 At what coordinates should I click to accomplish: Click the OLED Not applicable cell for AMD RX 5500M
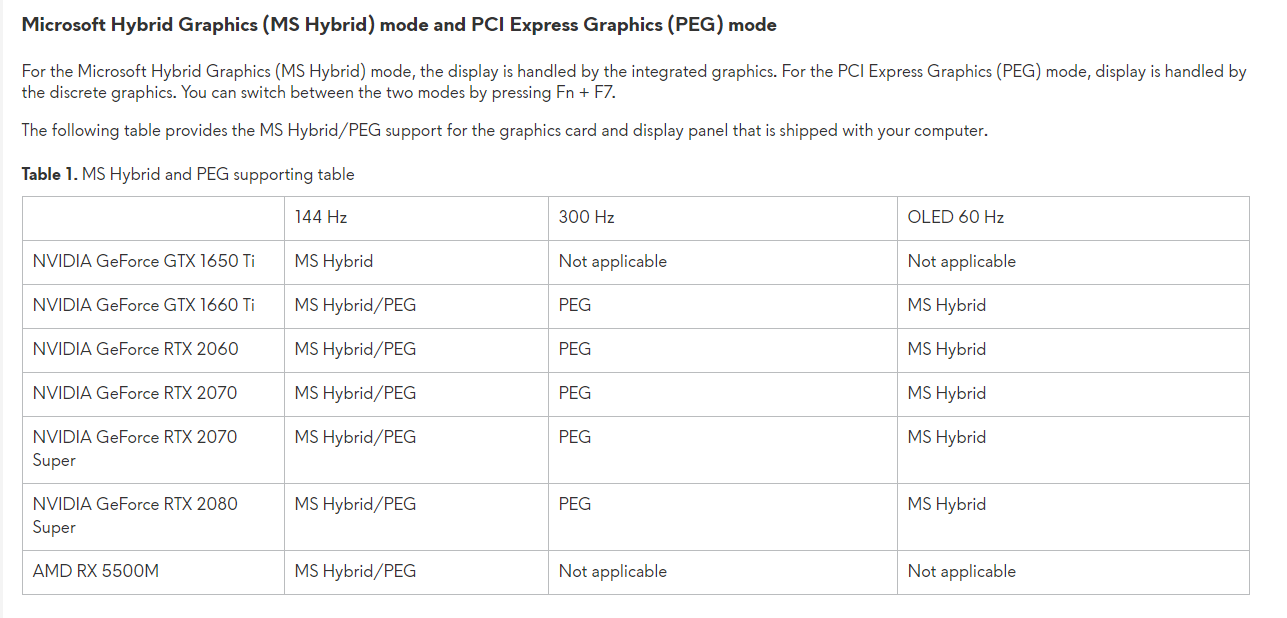[x=962, y=571]
